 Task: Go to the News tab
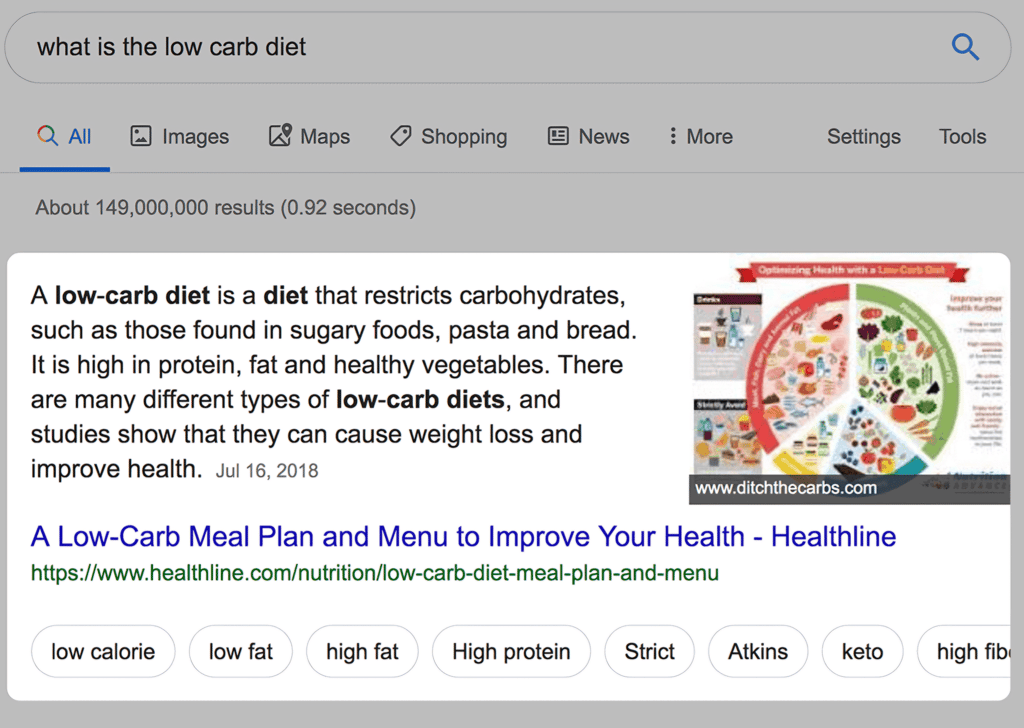tap(589, 137)
